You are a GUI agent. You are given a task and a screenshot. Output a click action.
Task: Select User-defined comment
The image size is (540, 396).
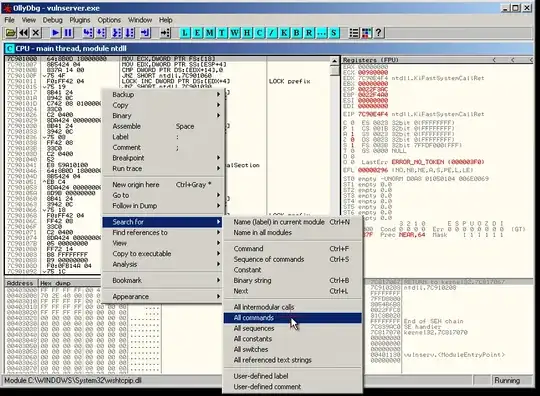point(292,387)
